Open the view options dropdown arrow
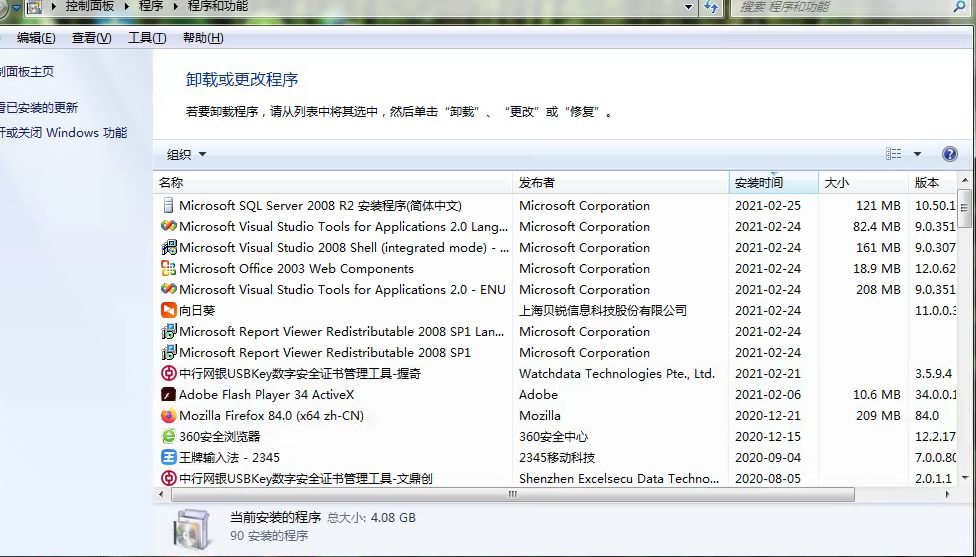Screen dimensions: 976x557 click(x=917, y=154)
